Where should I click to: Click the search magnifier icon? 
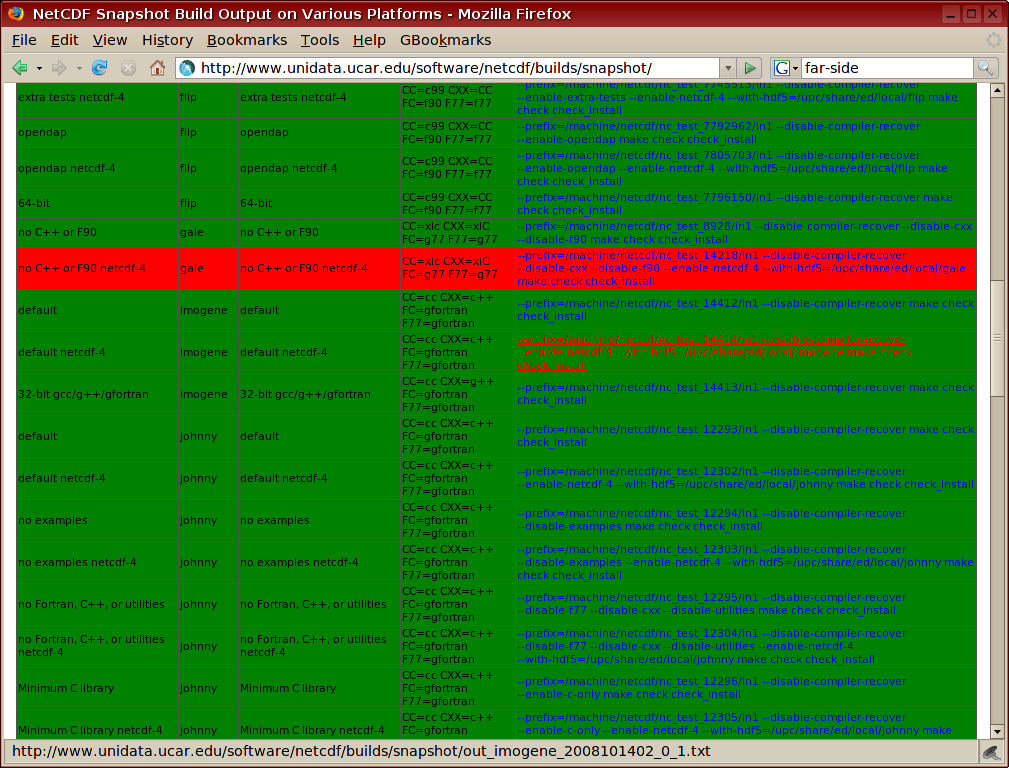[x=985, y=68]
